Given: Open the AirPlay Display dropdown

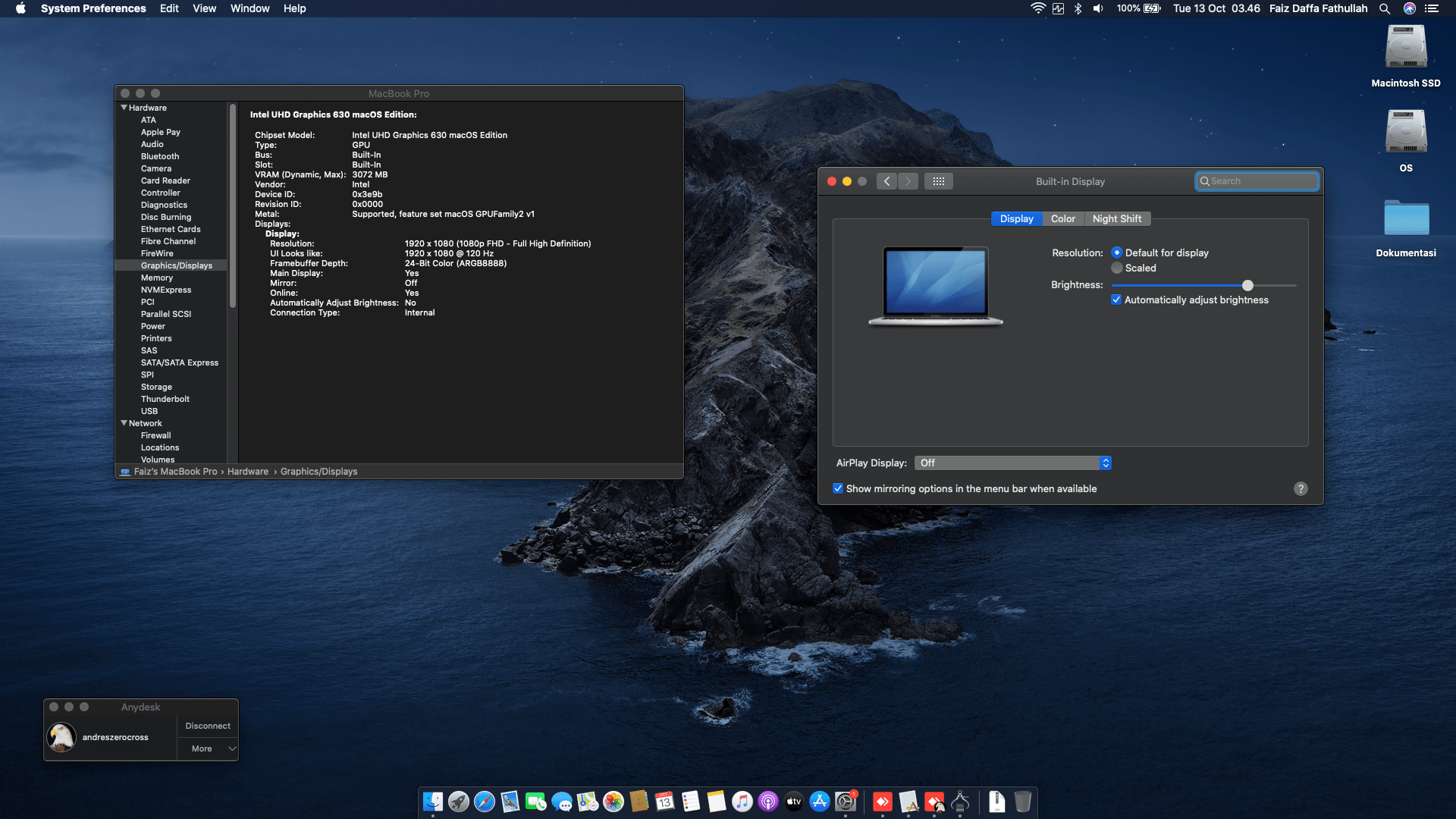Looking at the screenshot, I should [x=1013, y=463].
